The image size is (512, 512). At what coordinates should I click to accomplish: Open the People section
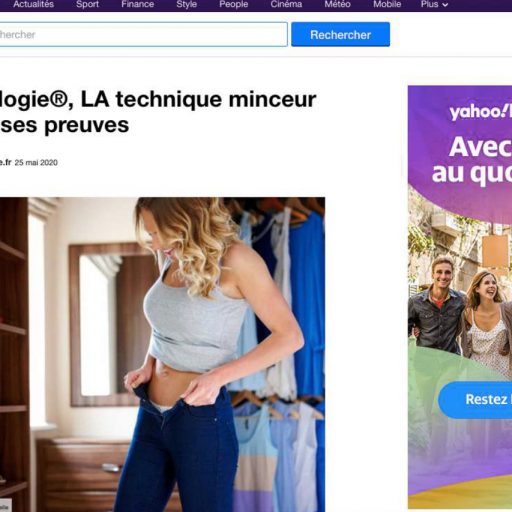click(234, 4)
